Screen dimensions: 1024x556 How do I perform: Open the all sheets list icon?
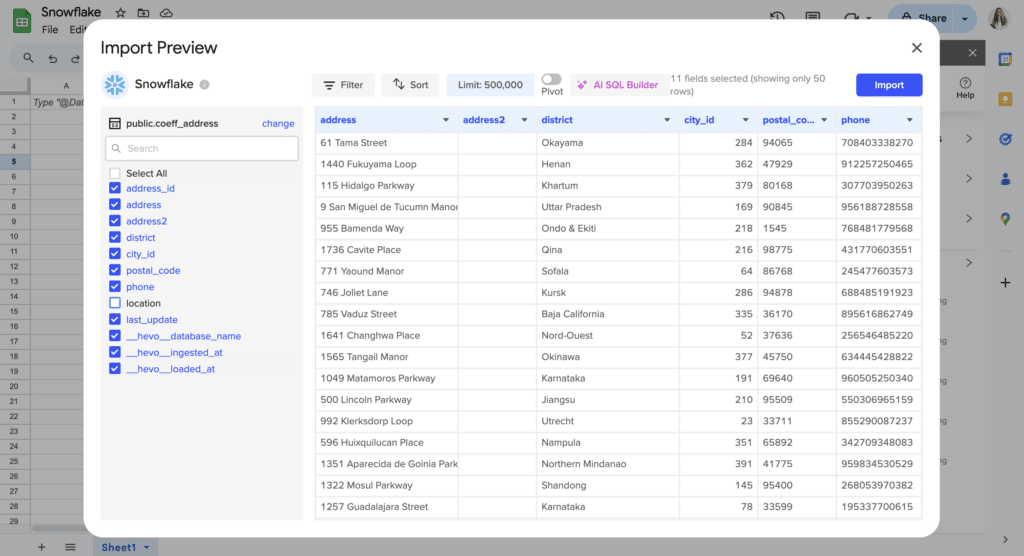click(70, 547)
